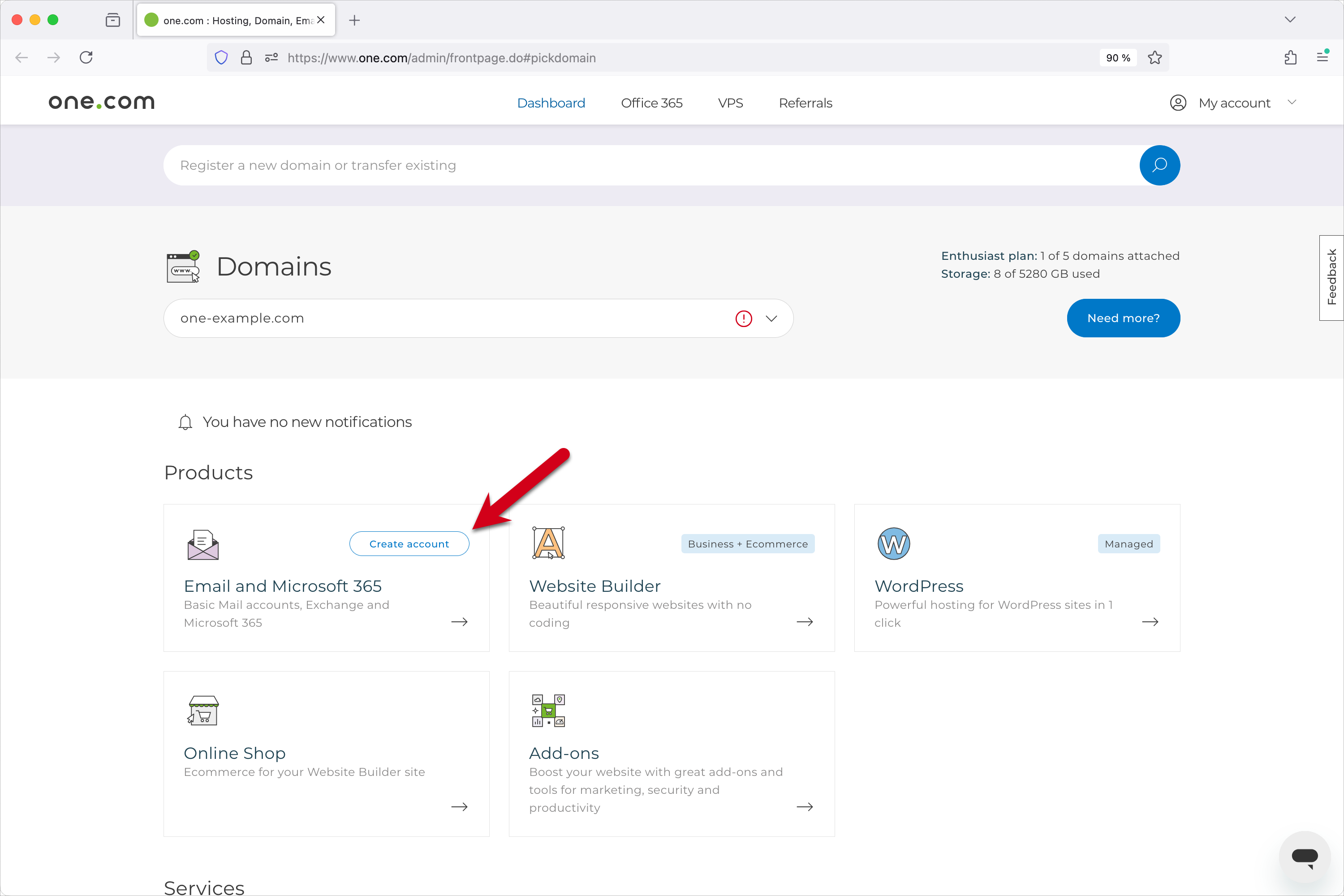Switch to the Office 365 menu item
The width and height of the screenshot is (1344, 896).
pos(651,103)
